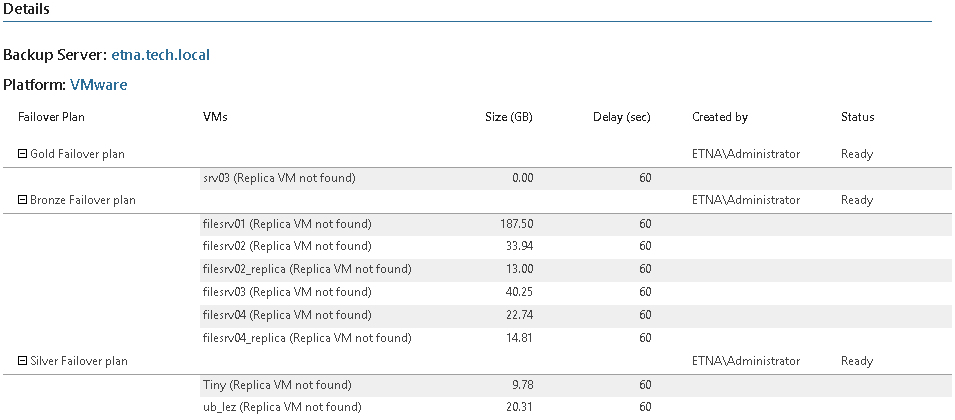
Task: Click the Delay (sec) column header
Action: [x=622, y=117]
